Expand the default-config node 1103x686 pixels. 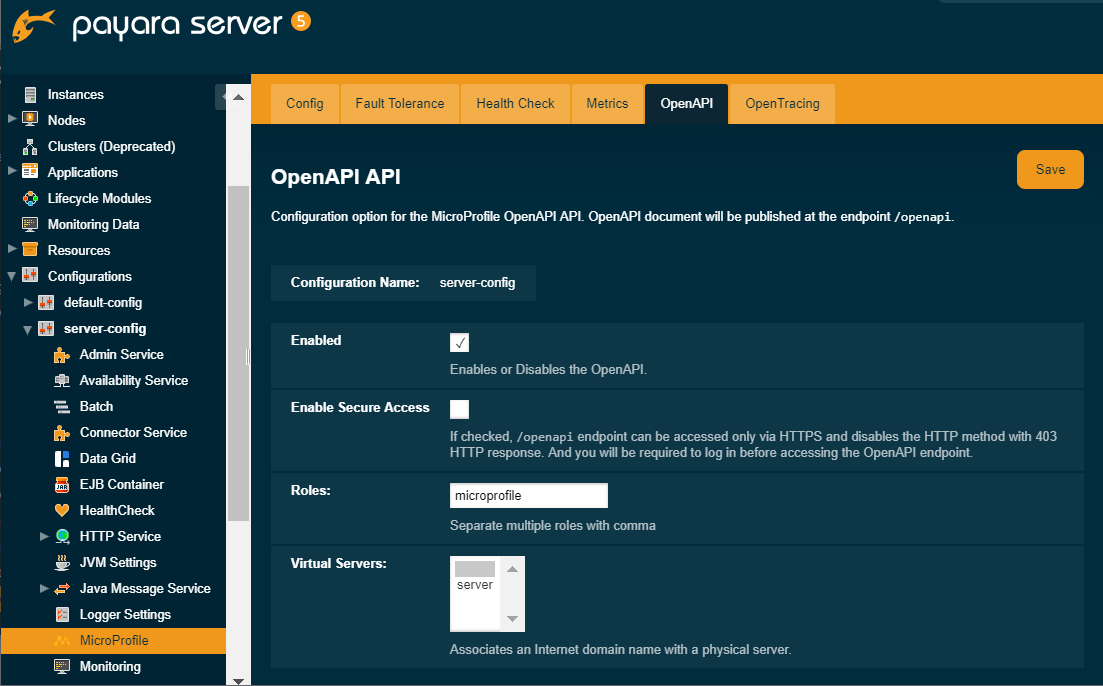(x=28, y=302)
